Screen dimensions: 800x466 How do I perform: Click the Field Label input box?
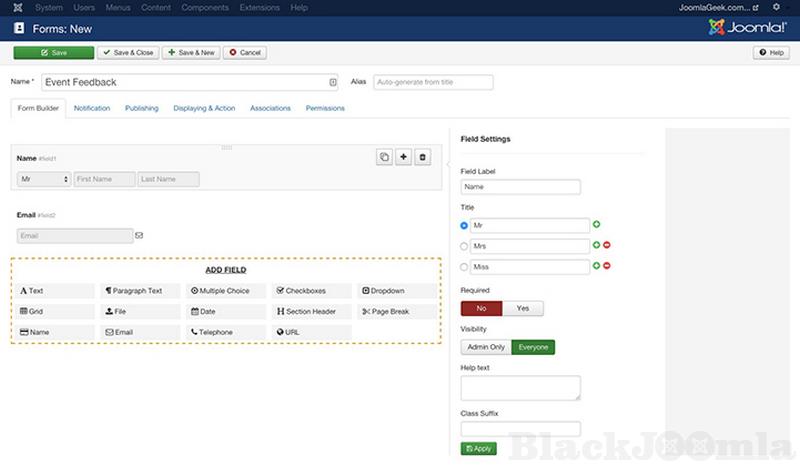click(520, 187)
